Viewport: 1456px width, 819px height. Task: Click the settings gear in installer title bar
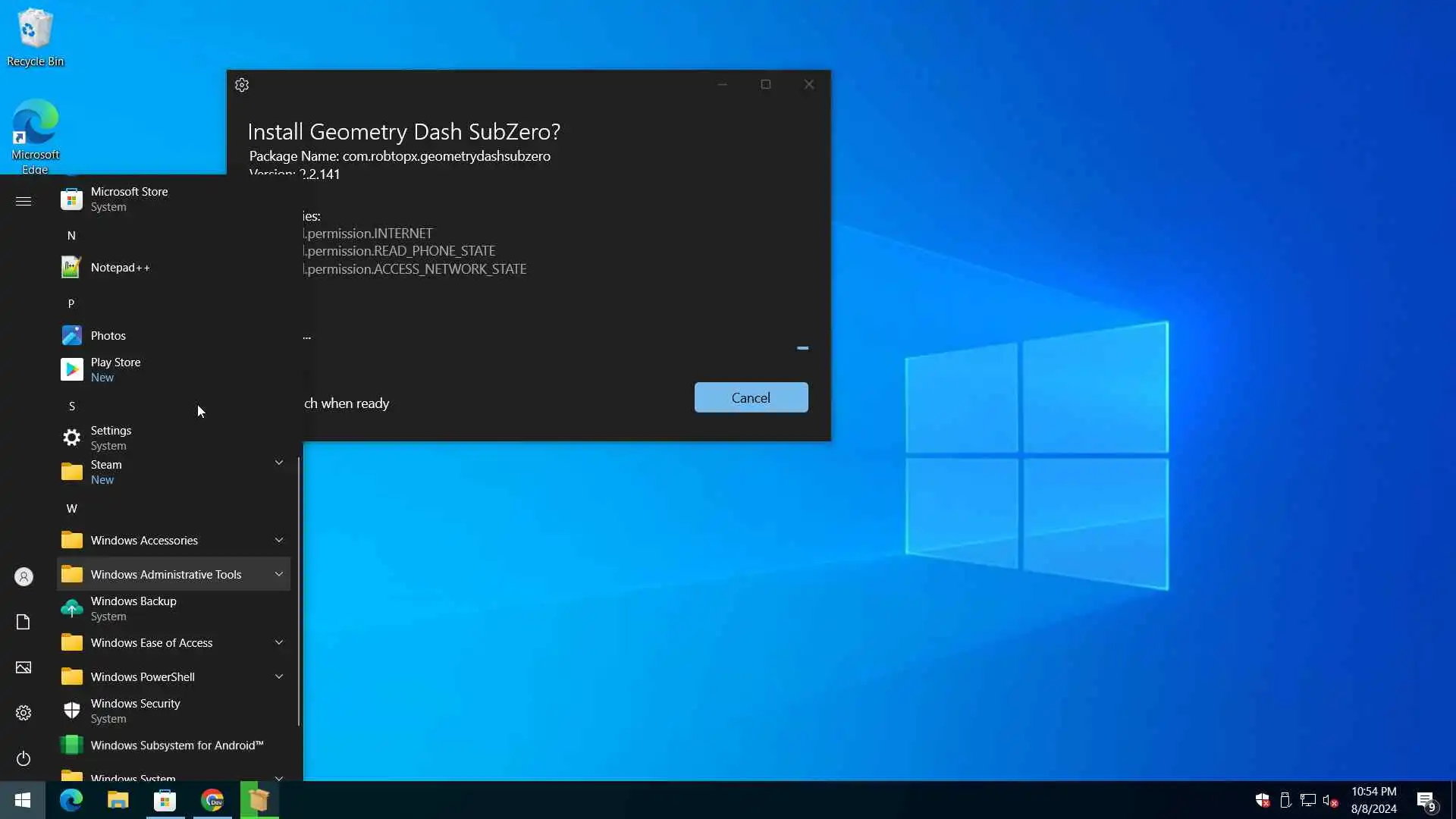coord(242,85)
